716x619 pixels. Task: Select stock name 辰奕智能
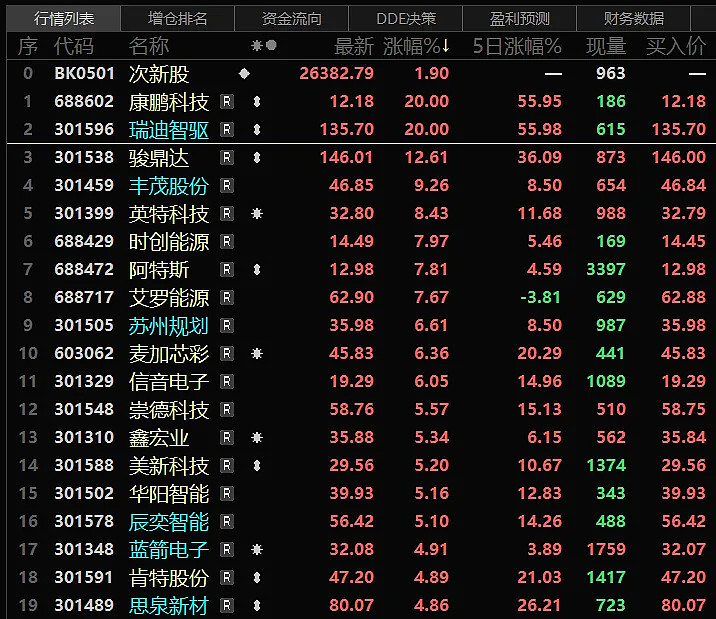[x=168, y=522]
